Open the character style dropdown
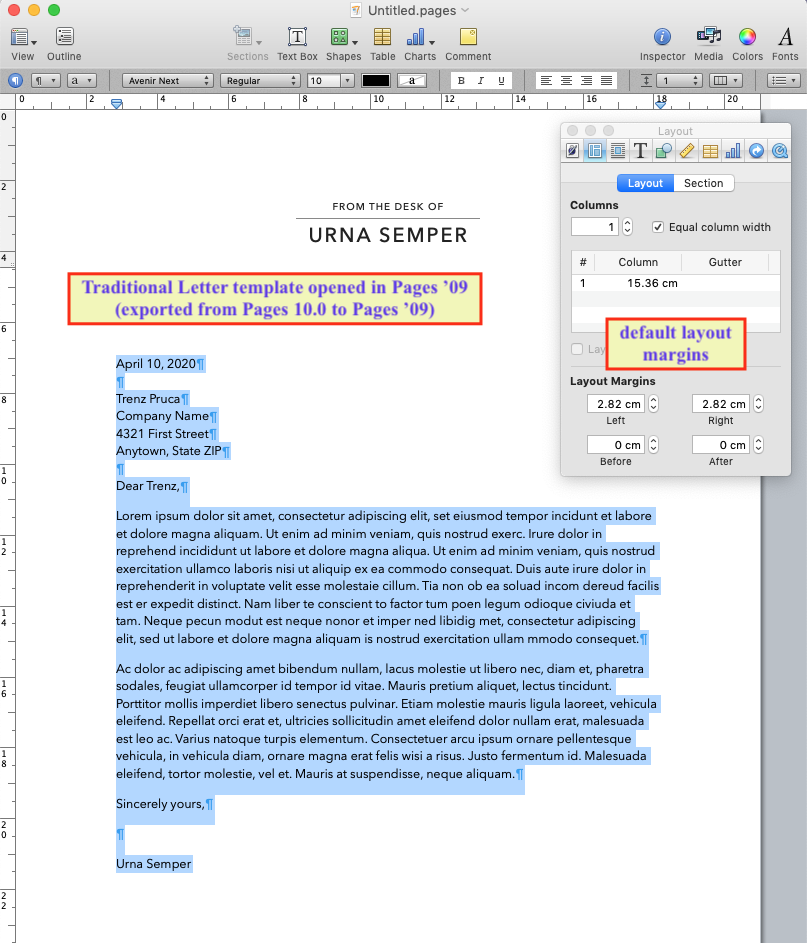The height and width of the screenshot is (943, 807). pyautogui.click(x=82, y=81)
